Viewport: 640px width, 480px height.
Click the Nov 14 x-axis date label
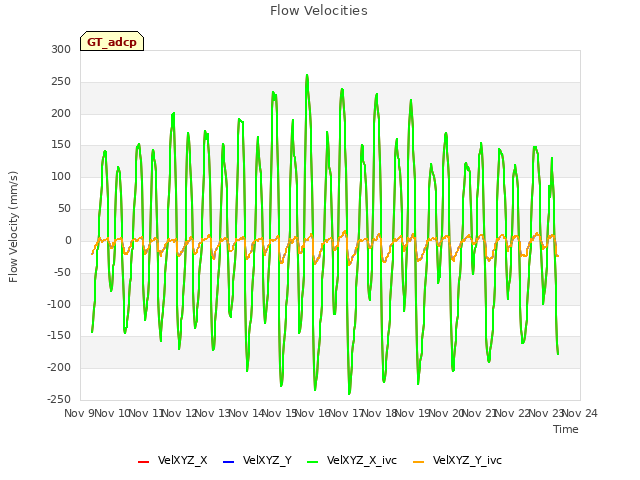246,413
